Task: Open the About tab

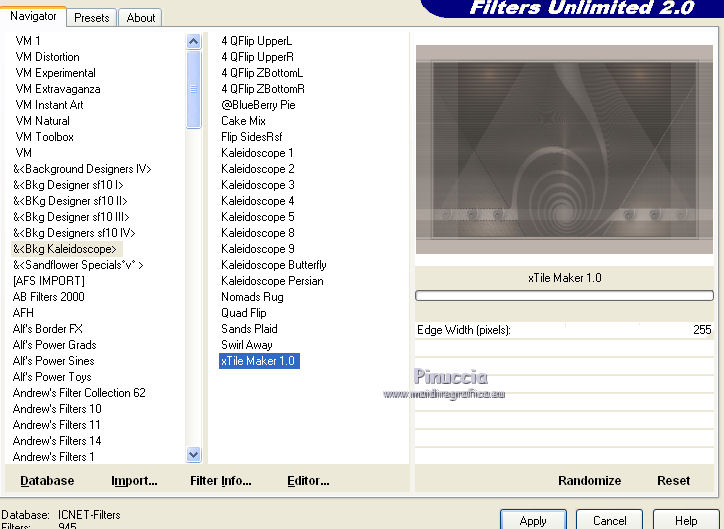Action: 140,18
